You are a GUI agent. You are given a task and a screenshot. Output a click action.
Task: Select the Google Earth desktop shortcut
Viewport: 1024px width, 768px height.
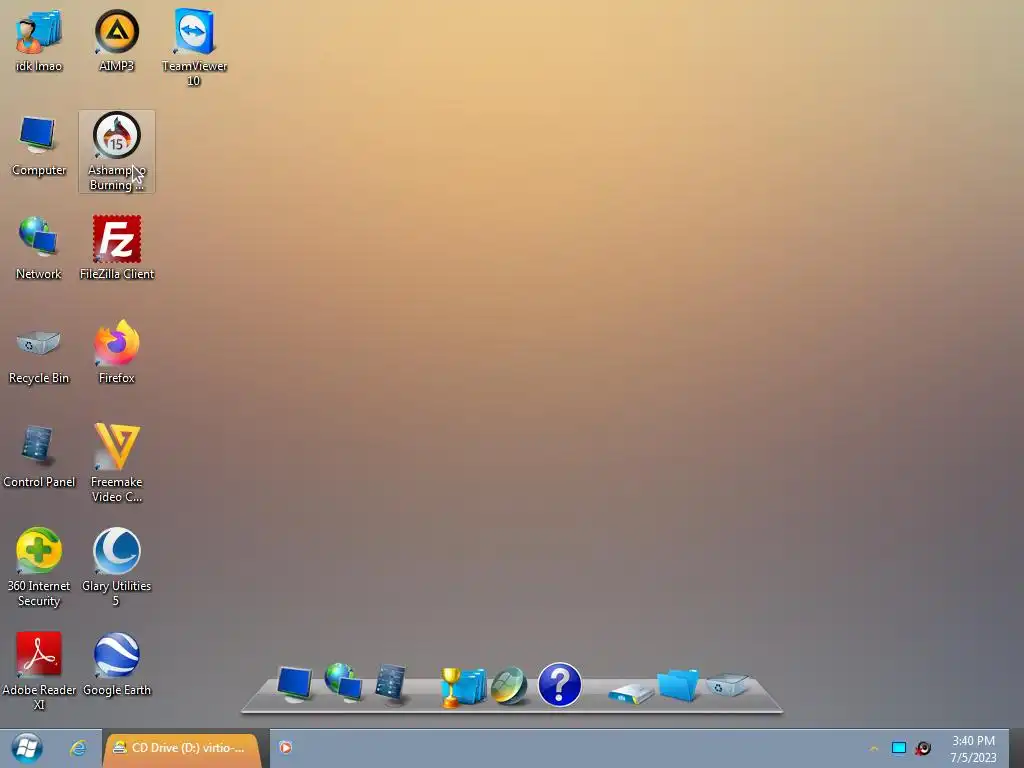click(116, 665)
